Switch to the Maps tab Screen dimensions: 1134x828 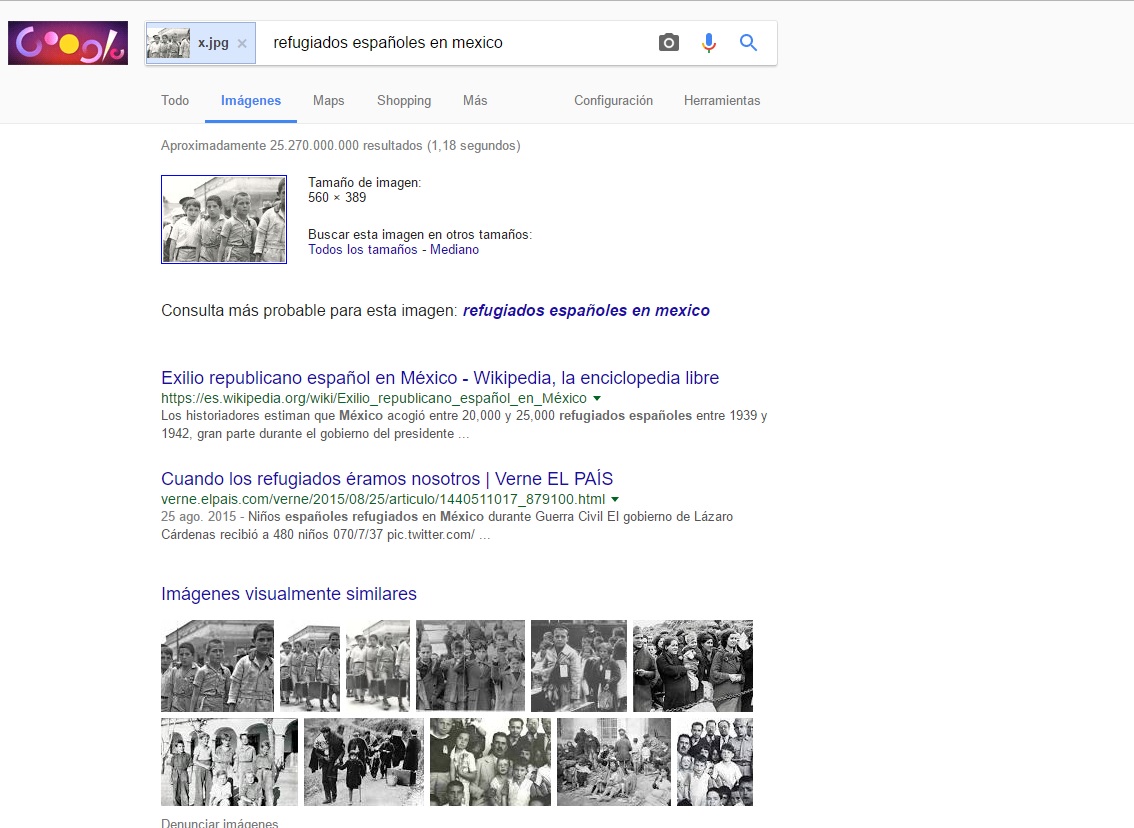(328, 101)
